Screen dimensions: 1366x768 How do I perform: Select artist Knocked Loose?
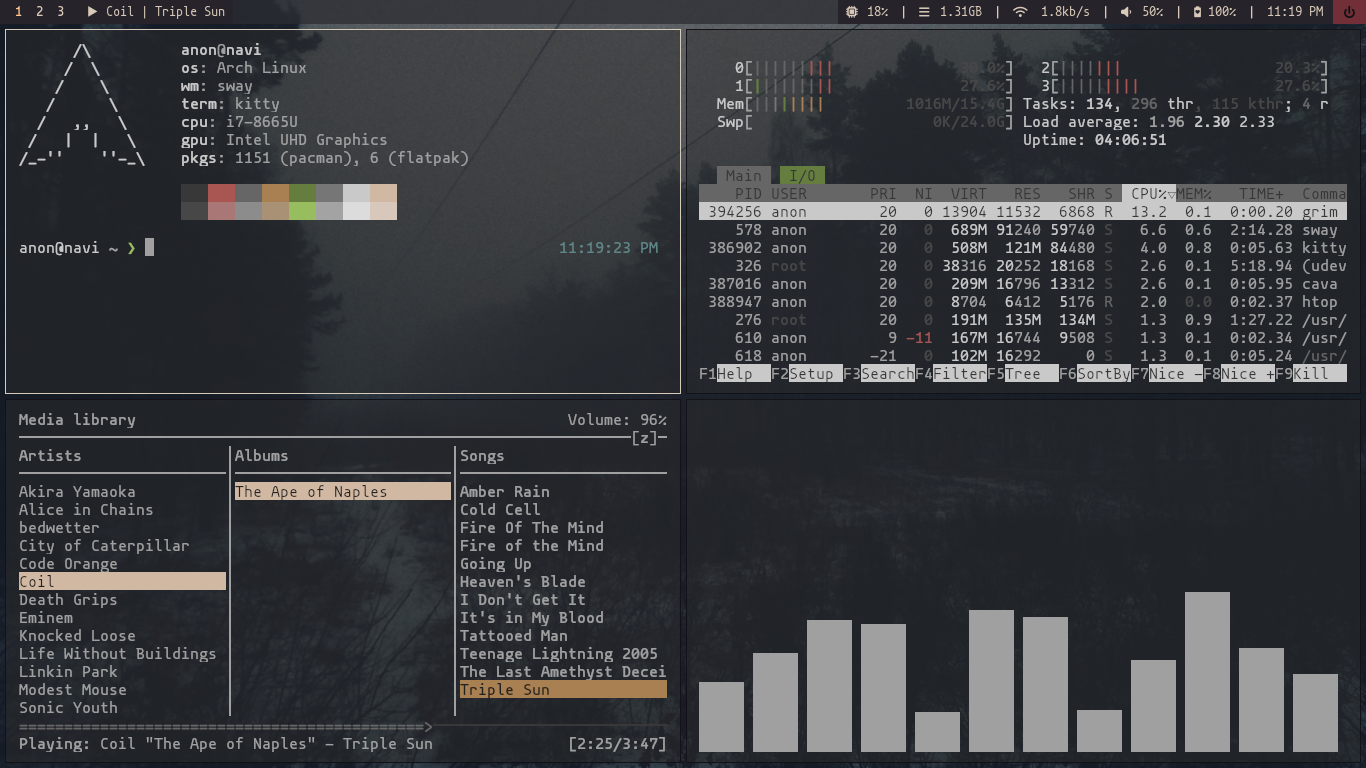pyautogui.click(x=77, y=636)
